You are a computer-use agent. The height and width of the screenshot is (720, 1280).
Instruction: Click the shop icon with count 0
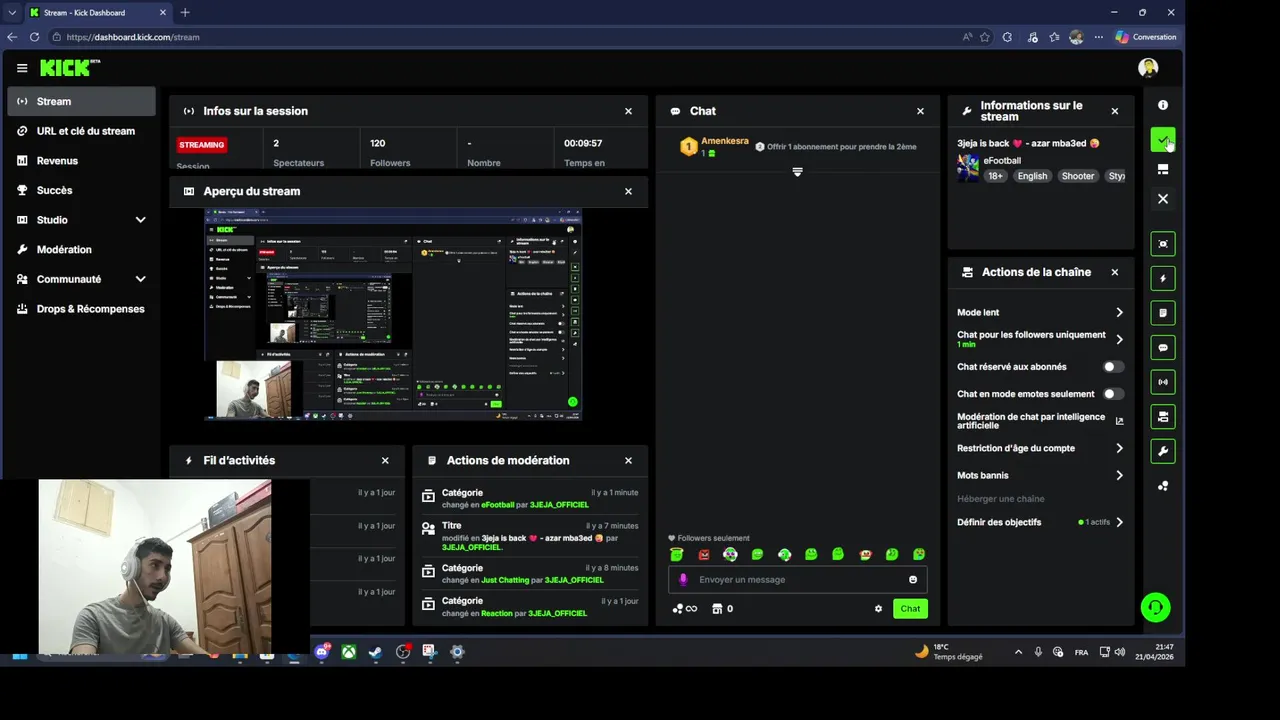tap(722, 609)
